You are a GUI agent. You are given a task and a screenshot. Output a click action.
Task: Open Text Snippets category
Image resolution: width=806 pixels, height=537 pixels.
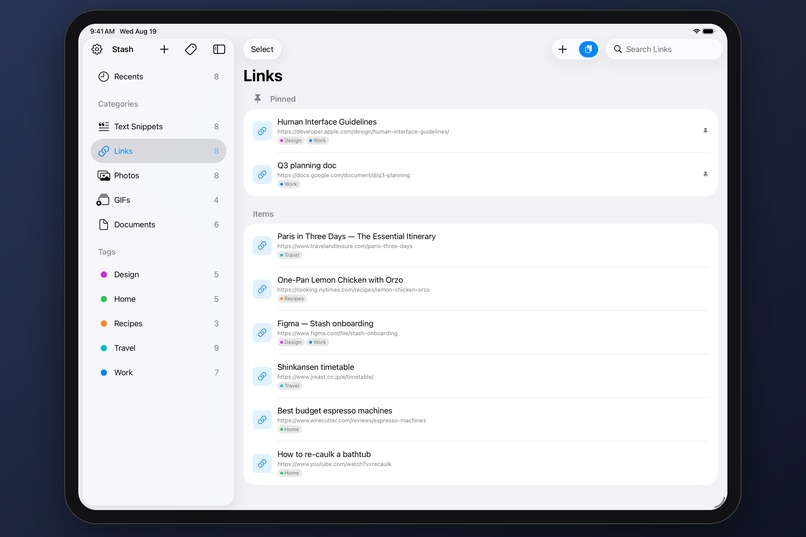point(158,126)
